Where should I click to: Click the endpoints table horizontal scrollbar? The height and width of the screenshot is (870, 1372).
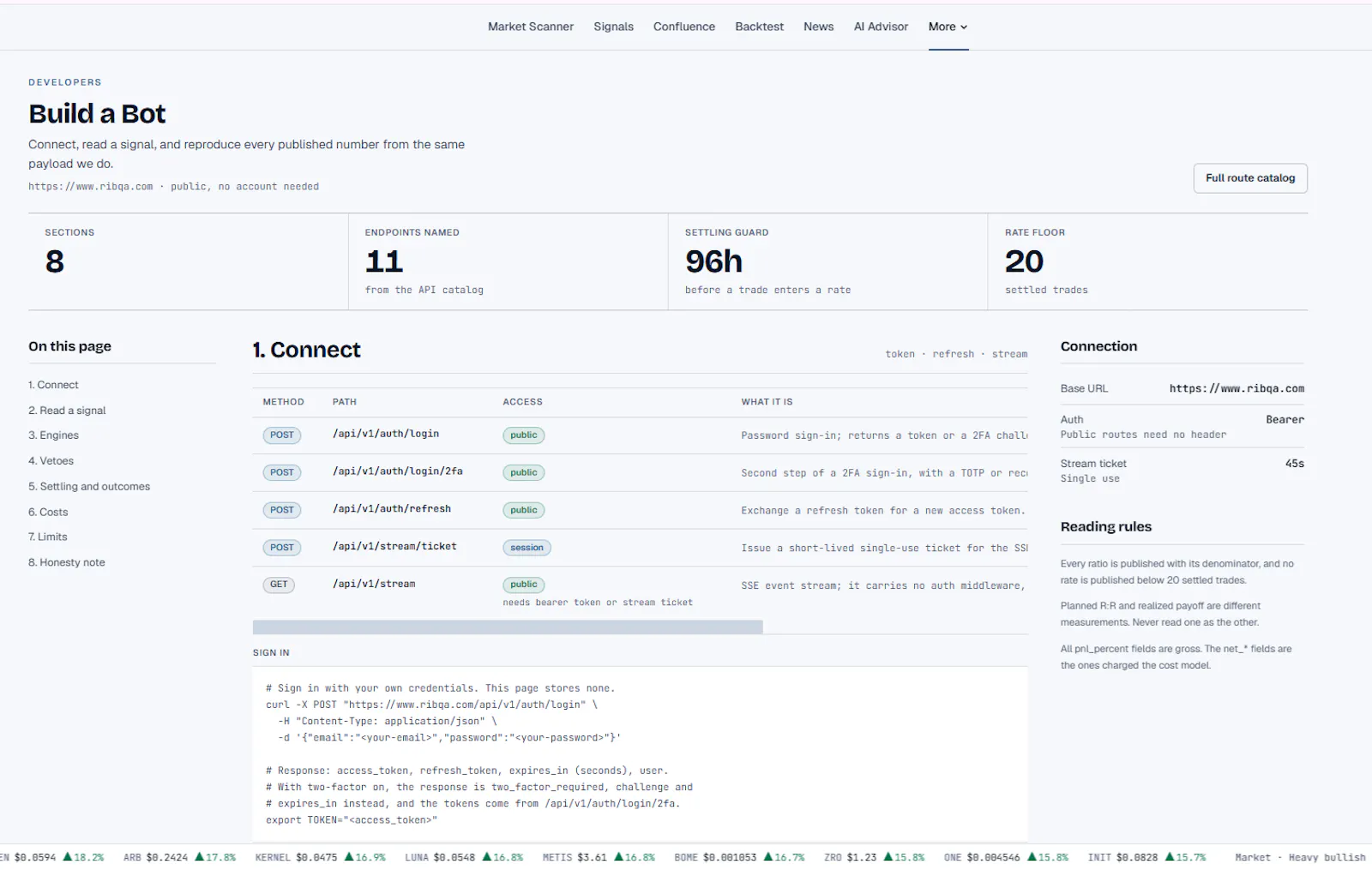(508, 627)
